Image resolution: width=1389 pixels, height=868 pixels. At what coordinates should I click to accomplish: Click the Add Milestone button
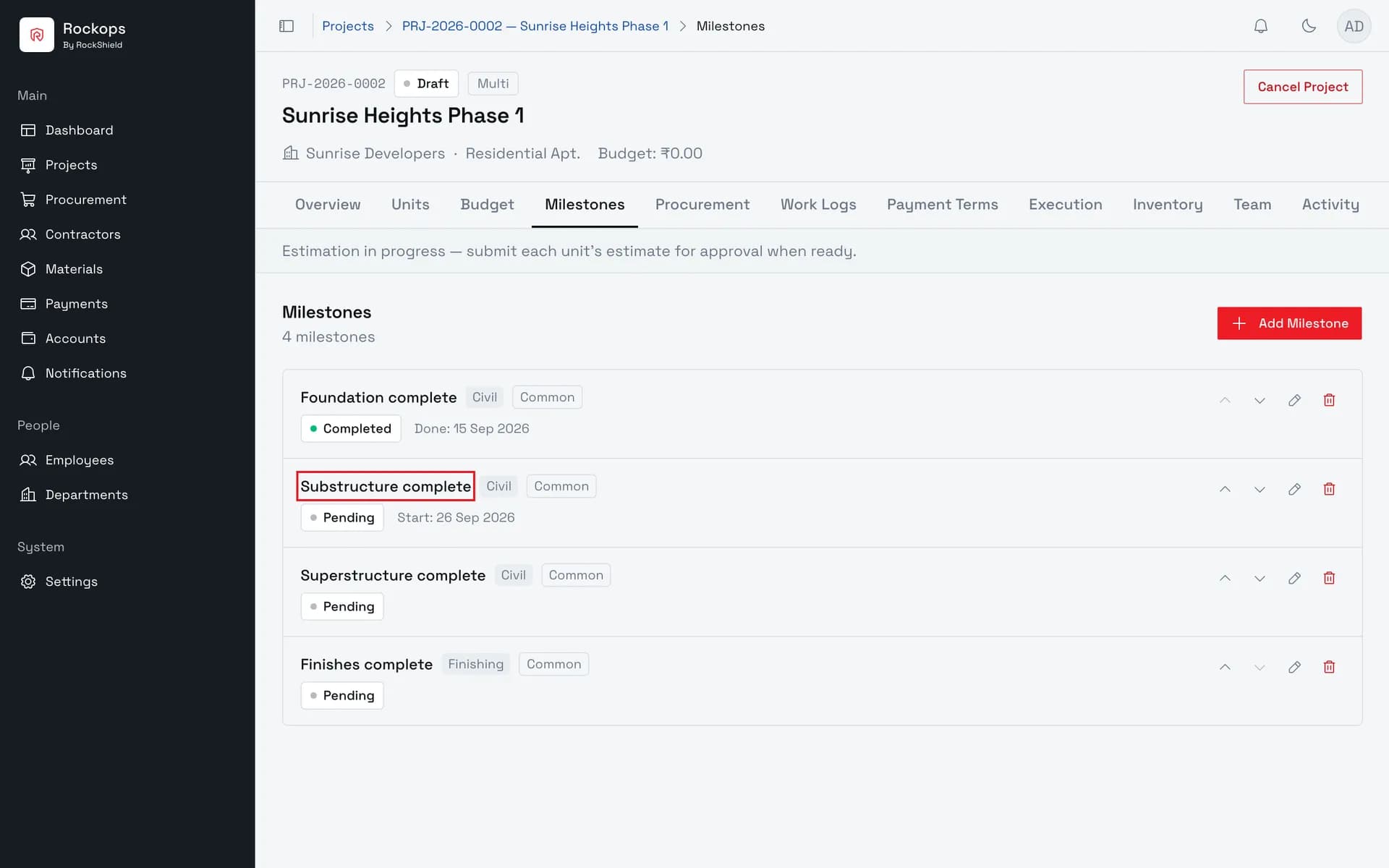(1289, 323)
